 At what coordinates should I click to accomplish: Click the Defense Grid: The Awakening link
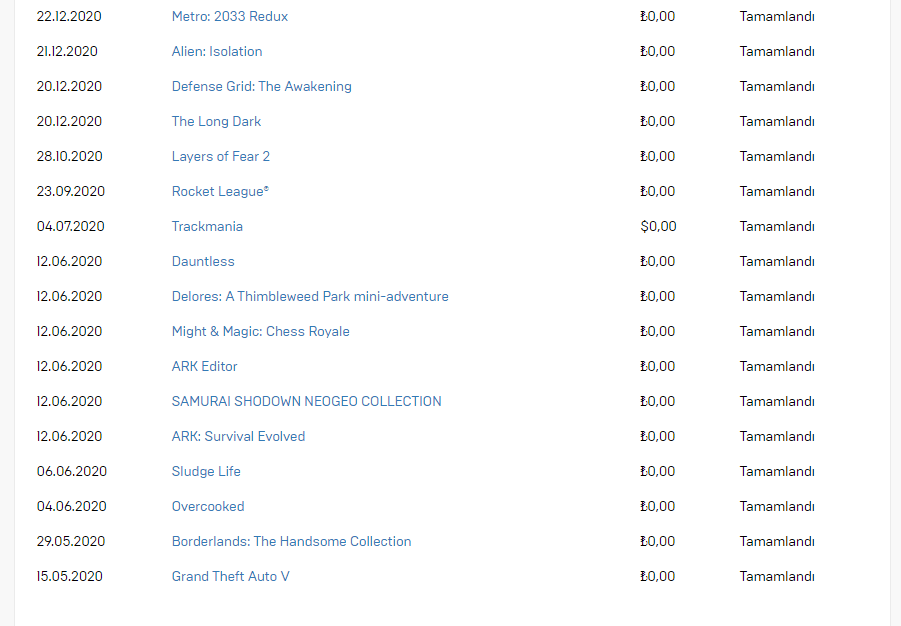coord(261,87)
